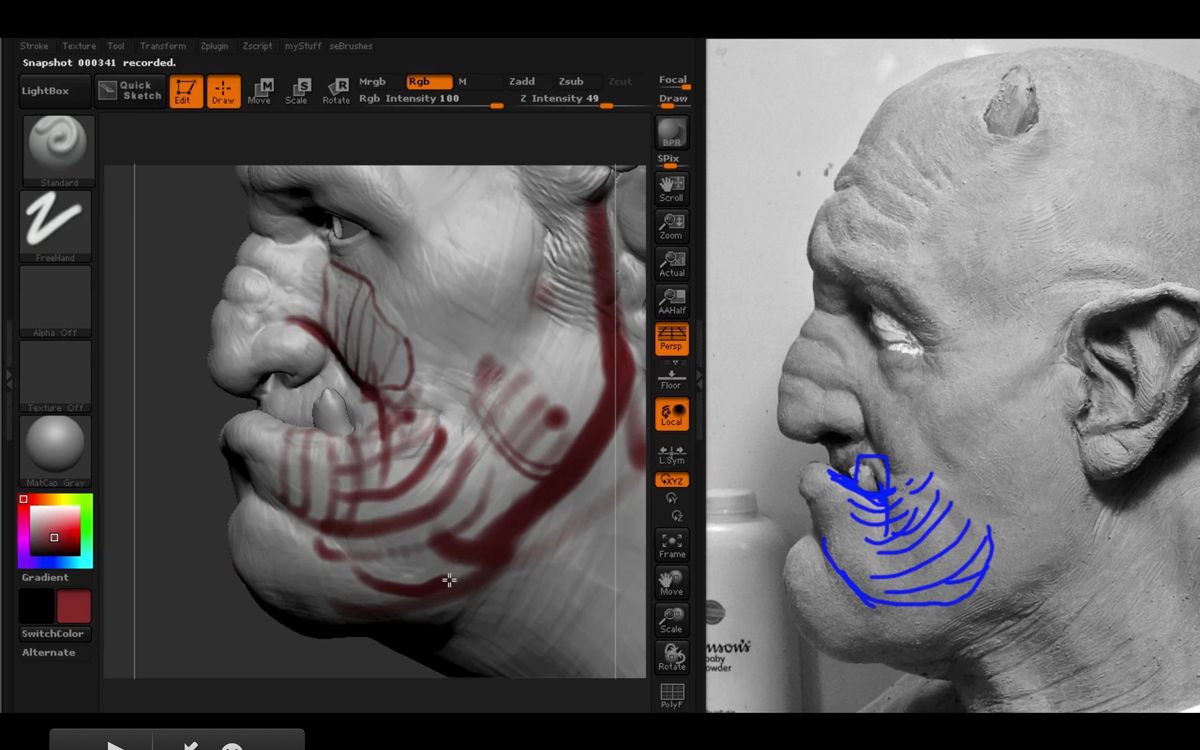This screenshot has height=750, width=1200.
Task: Open the Tool menu
Action: [x=116, y=46]
